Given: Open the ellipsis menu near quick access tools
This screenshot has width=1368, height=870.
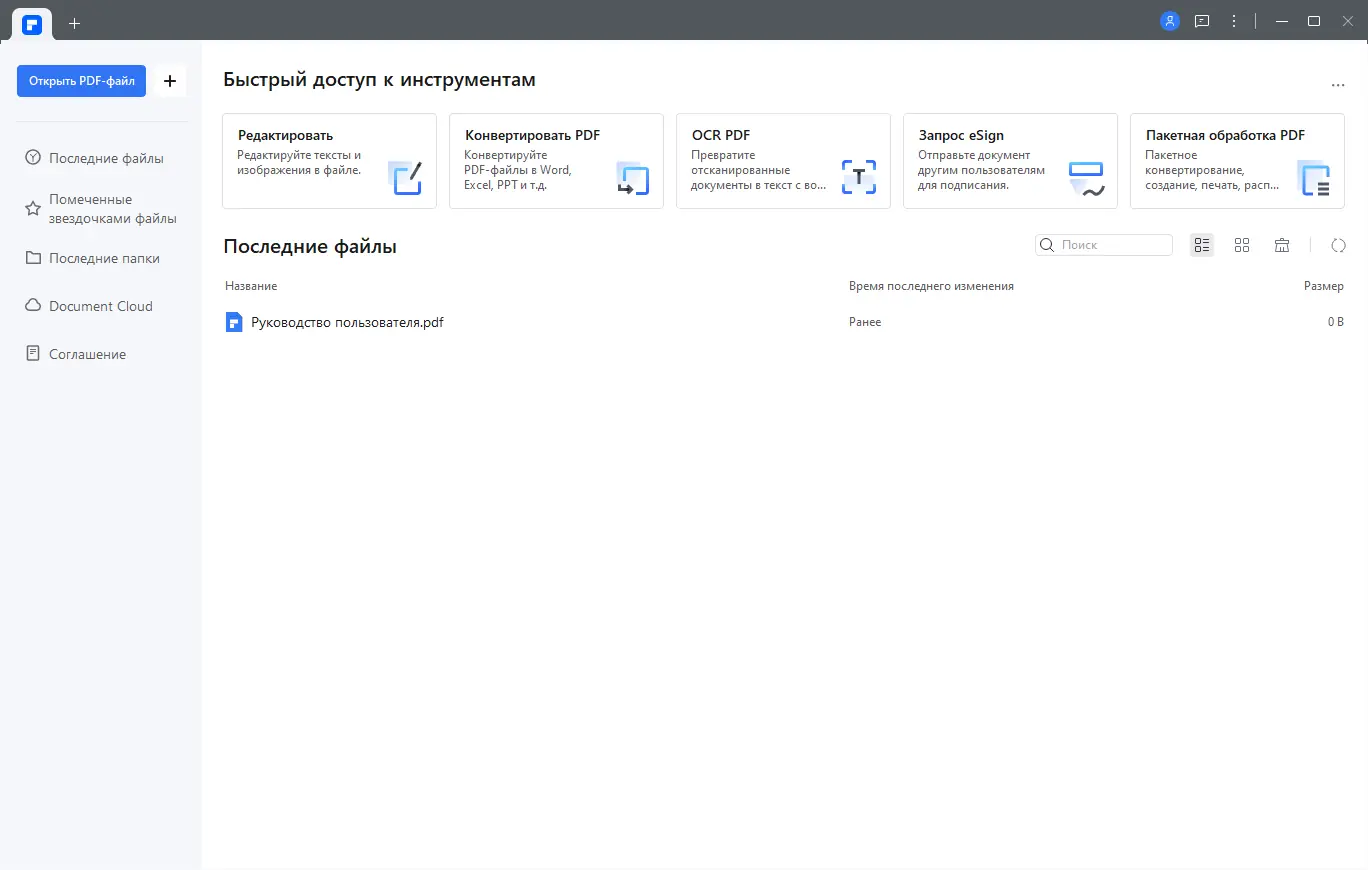Looking at the screenshot, I should click(1338, 85).
